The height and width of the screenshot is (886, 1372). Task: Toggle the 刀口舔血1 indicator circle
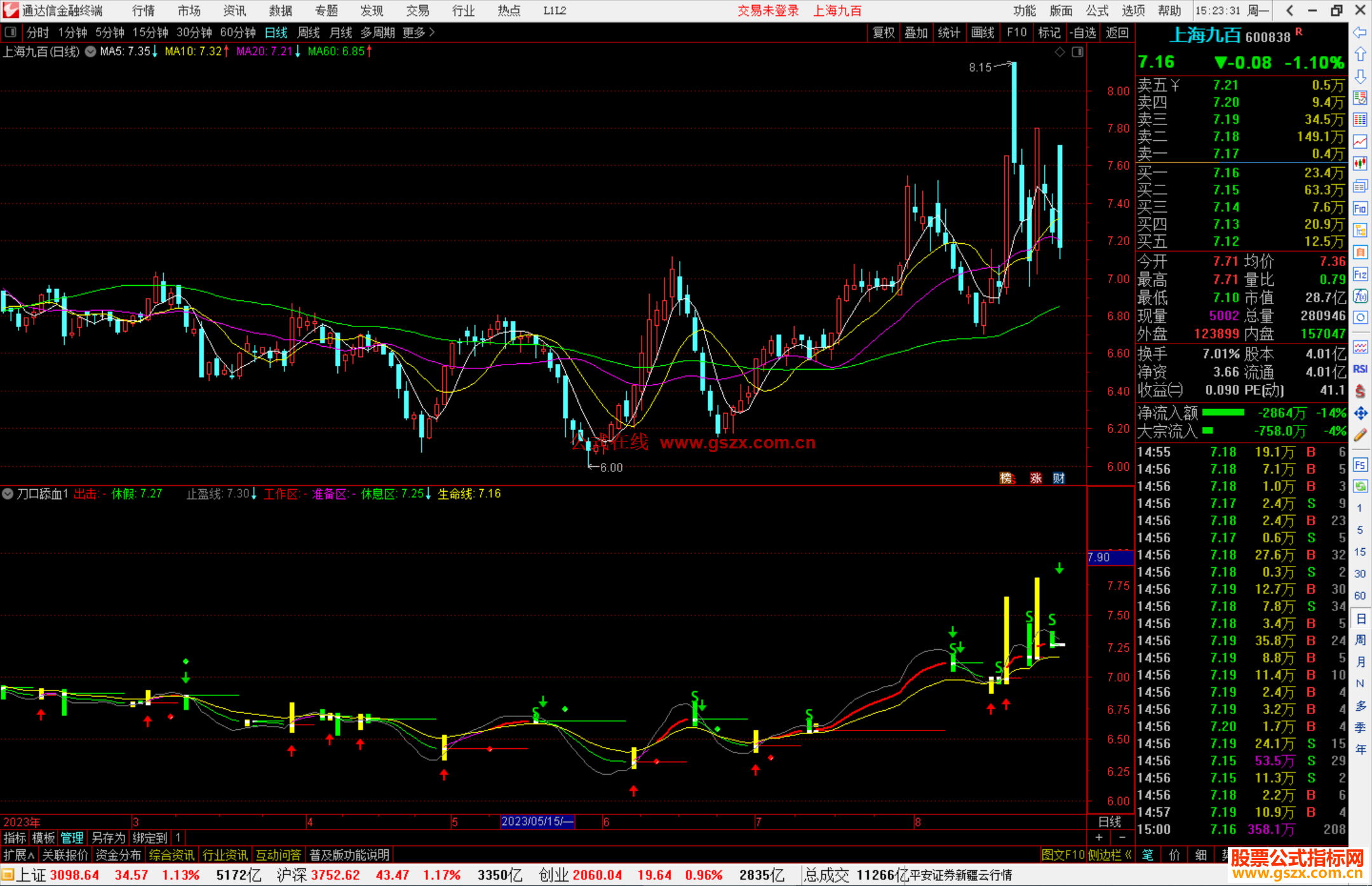coord(8,493)
